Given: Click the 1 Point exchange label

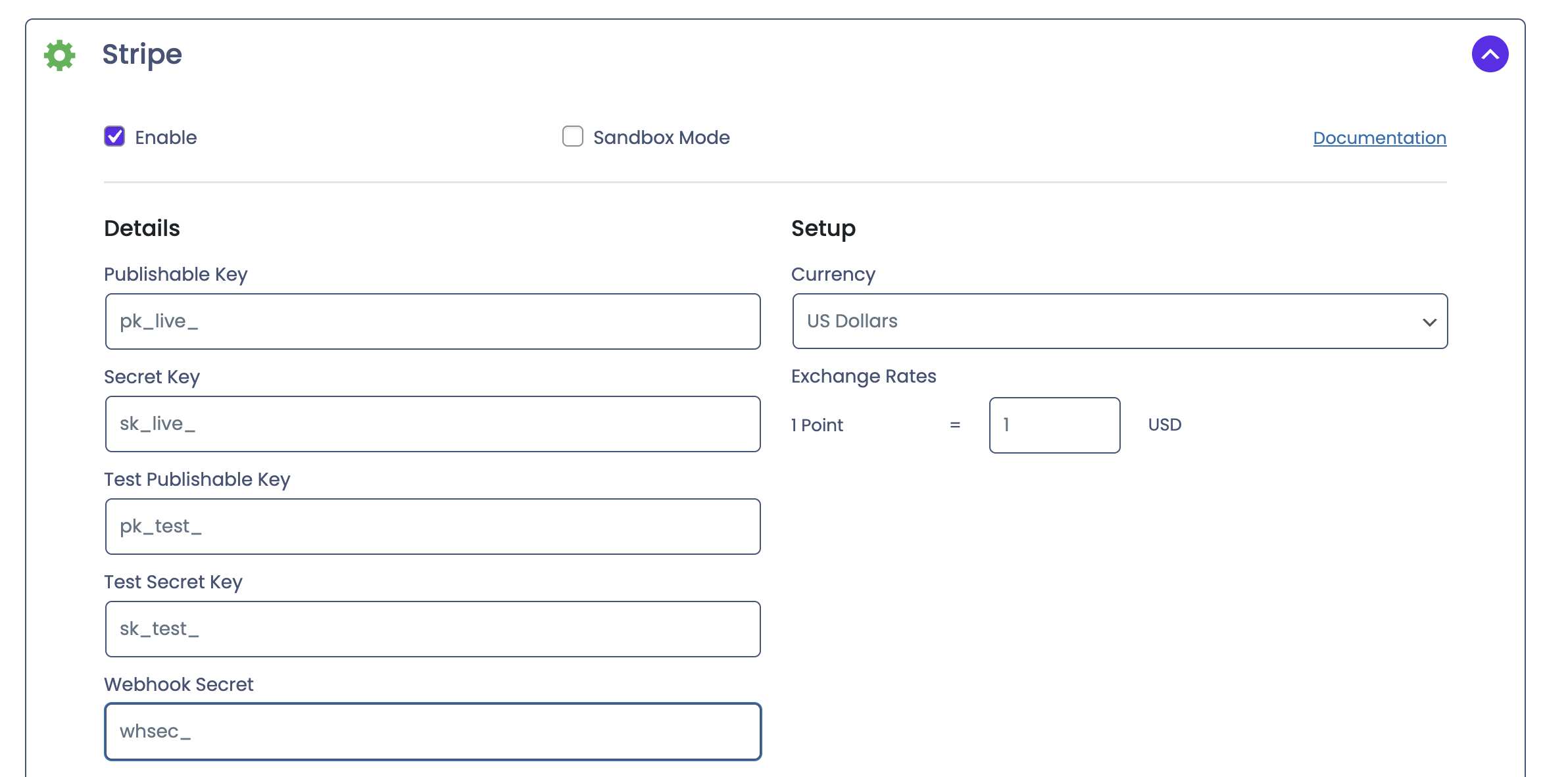Looking at the screenshot, I should pyautogui.click(x=817, y=425).
